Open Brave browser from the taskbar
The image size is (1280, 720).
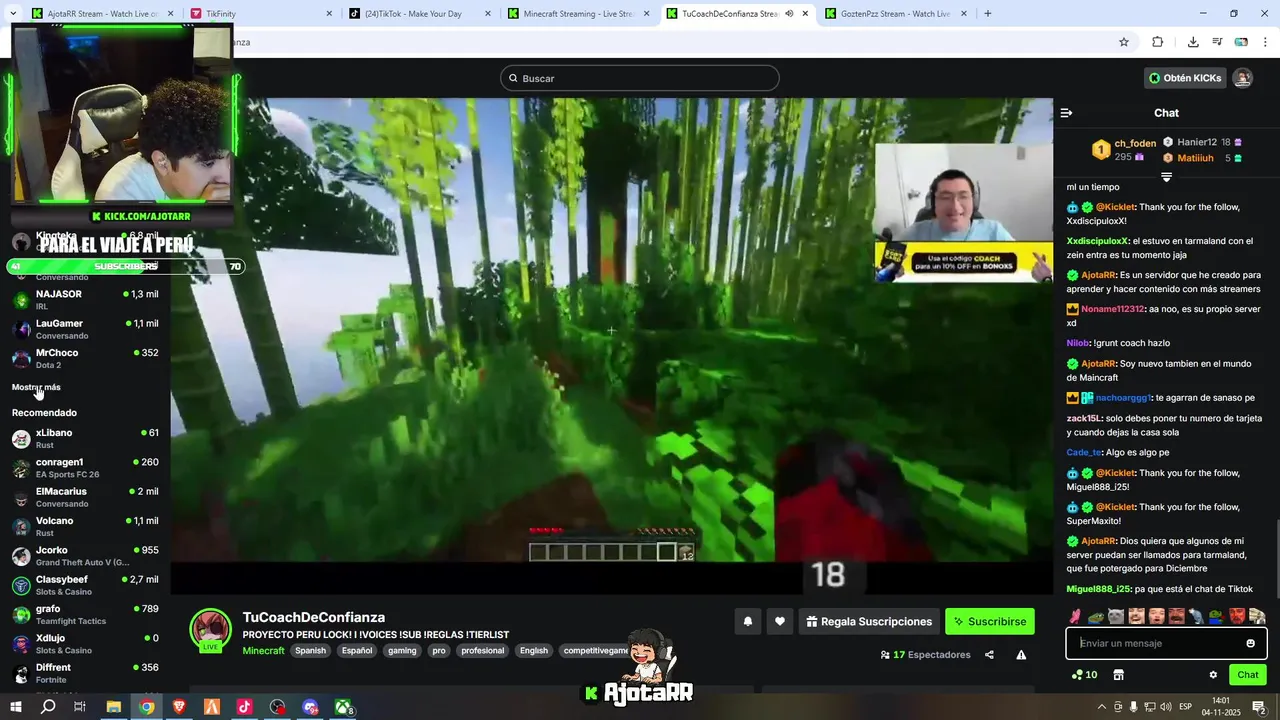point(179,707)
